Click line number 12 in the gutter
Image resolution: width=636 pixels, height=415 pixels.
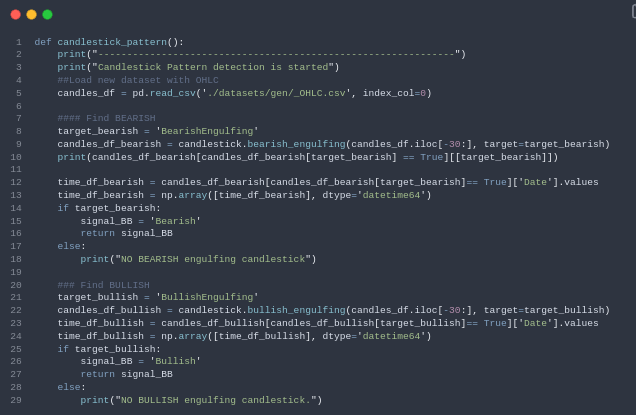coord(16,182)
